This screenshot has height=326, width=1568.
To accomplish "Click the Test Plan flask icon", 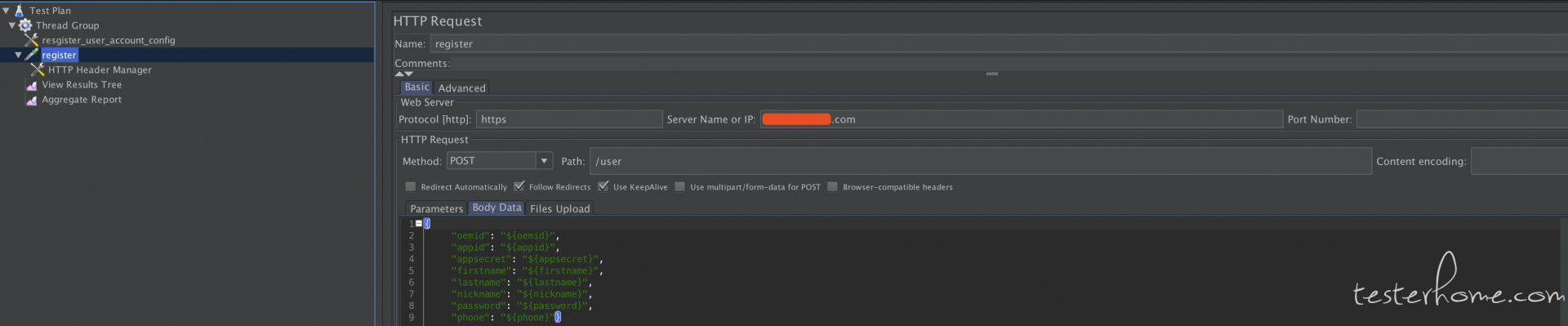I will (x=20, y=11).
